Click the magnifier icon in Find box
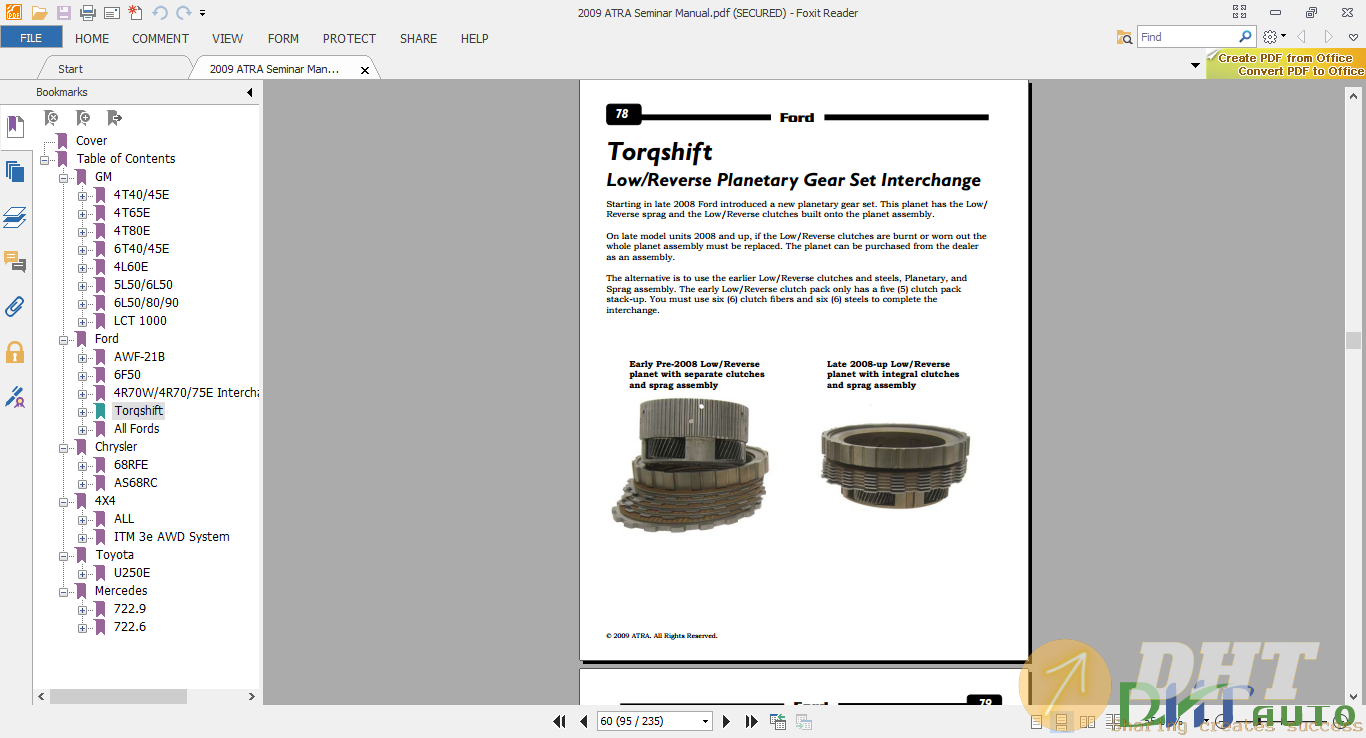This screenshot has width=1366, height=738. (1245, 37)
